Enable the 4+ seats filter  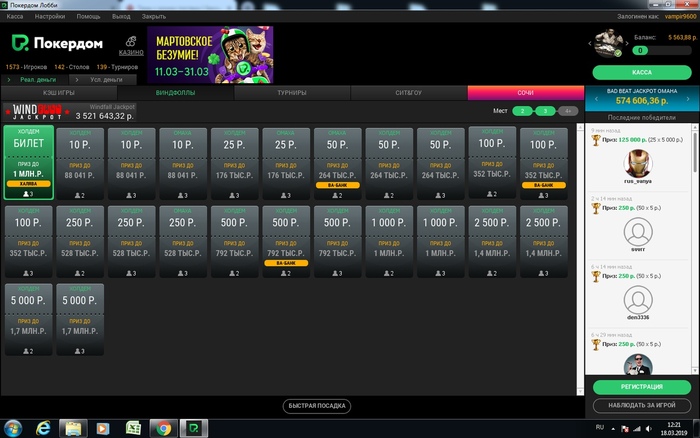(567, 111)
